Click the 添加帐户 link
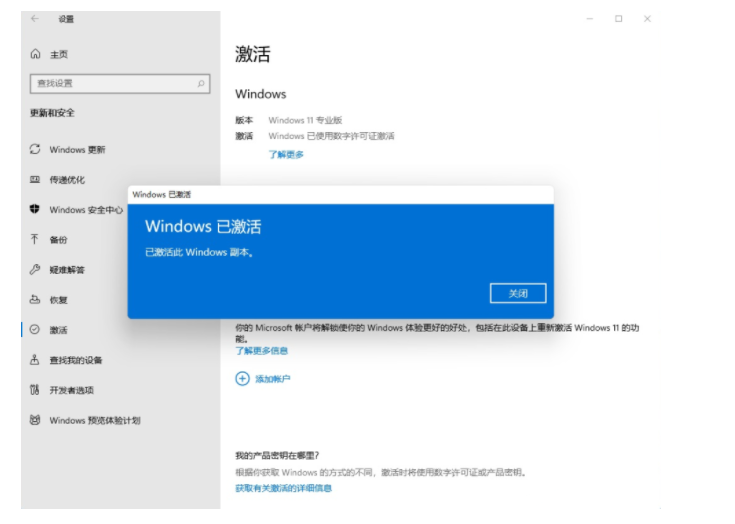This screenshot has height=524, width=735. 272,379
